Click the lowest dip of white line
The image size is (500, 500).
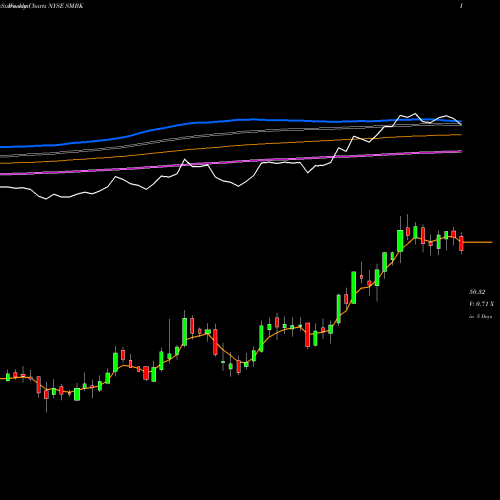coord(46,199)
